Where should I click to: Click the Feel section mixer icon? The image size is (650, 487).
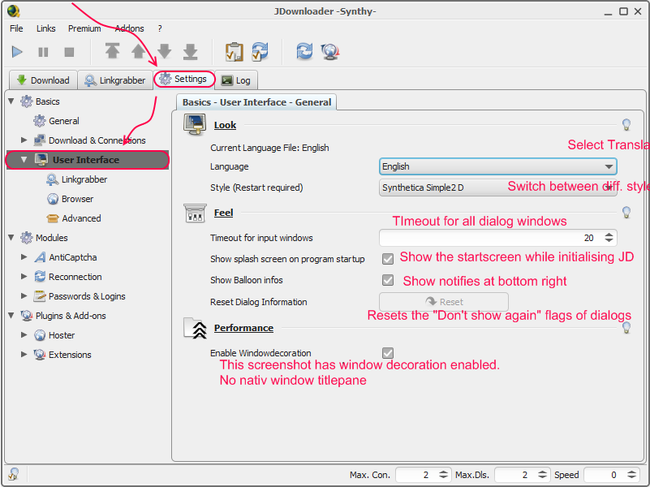(x=195, y=213)
